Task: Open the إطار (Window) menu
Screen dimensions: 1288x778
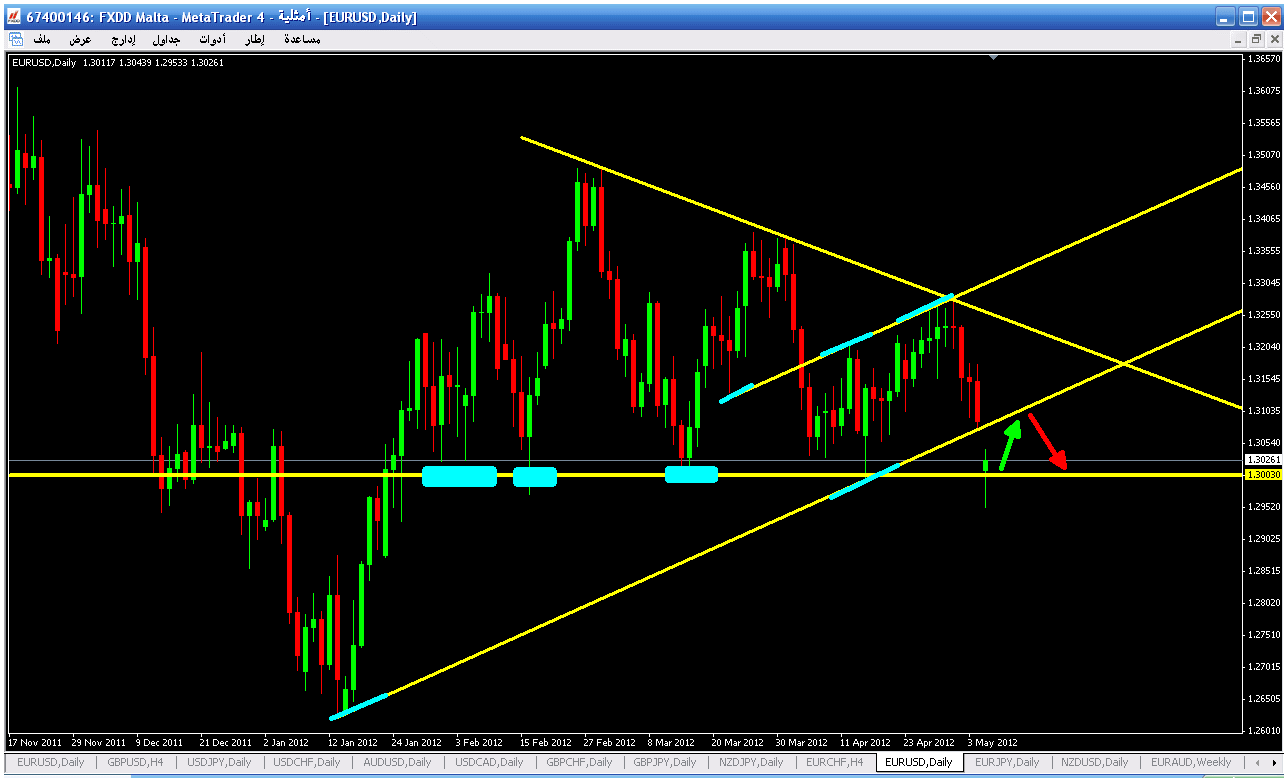Action: (x=255, y=40)
